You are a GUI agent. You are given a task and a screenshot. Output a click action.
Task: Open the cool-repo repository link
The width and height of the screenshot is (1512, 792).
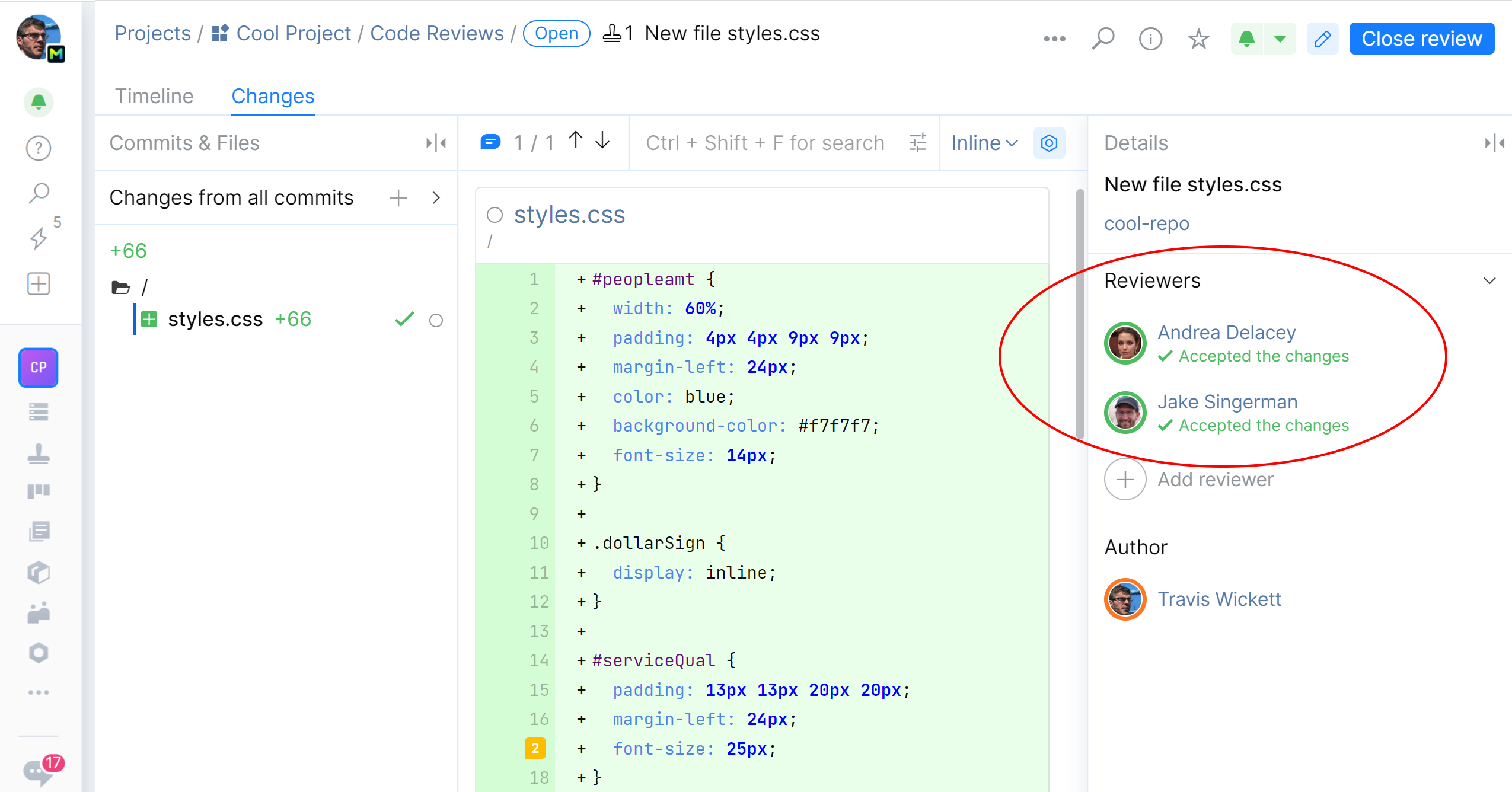point(1146,223)
